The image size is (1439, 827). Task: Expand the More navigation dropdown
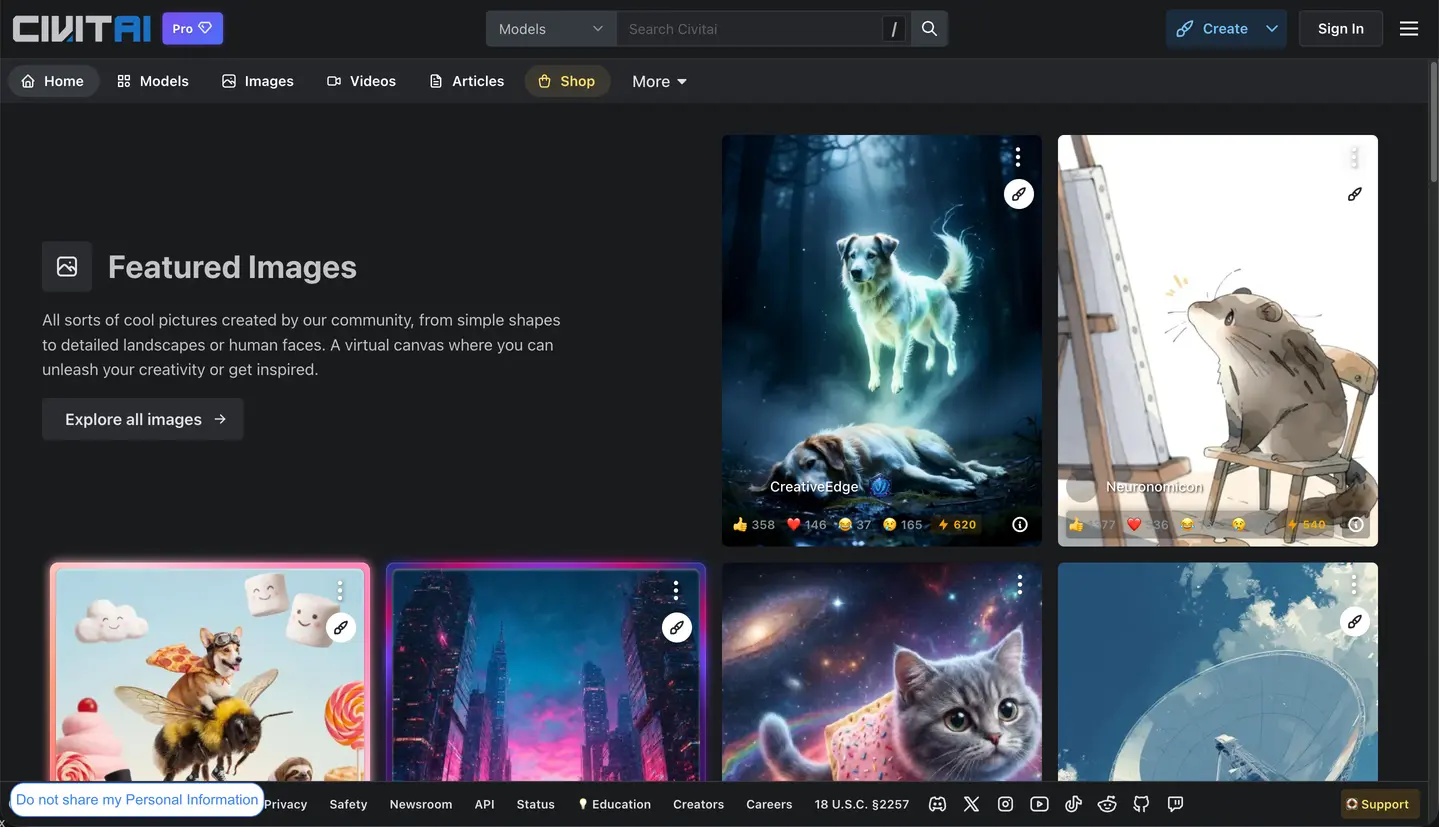(x=659, y=82)
